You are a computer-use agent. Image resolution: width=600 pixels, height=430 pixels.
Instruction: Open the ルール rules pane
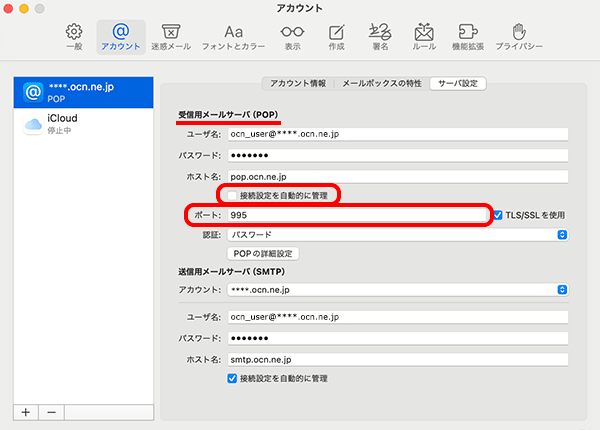(424, 37)
